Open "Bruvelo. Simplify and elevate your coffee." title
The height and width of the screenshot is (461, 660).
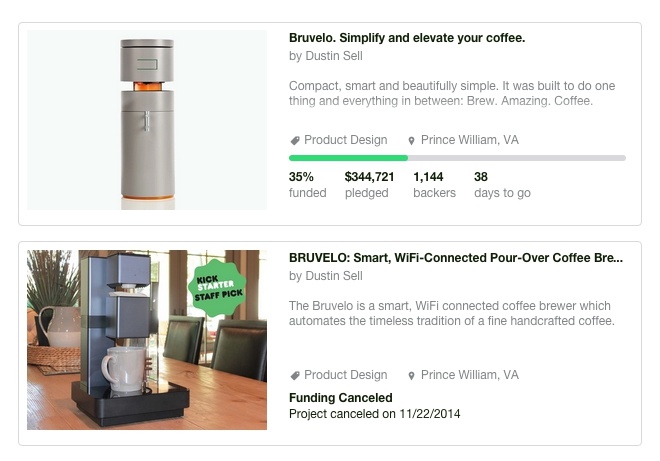[x=406, y=38]
